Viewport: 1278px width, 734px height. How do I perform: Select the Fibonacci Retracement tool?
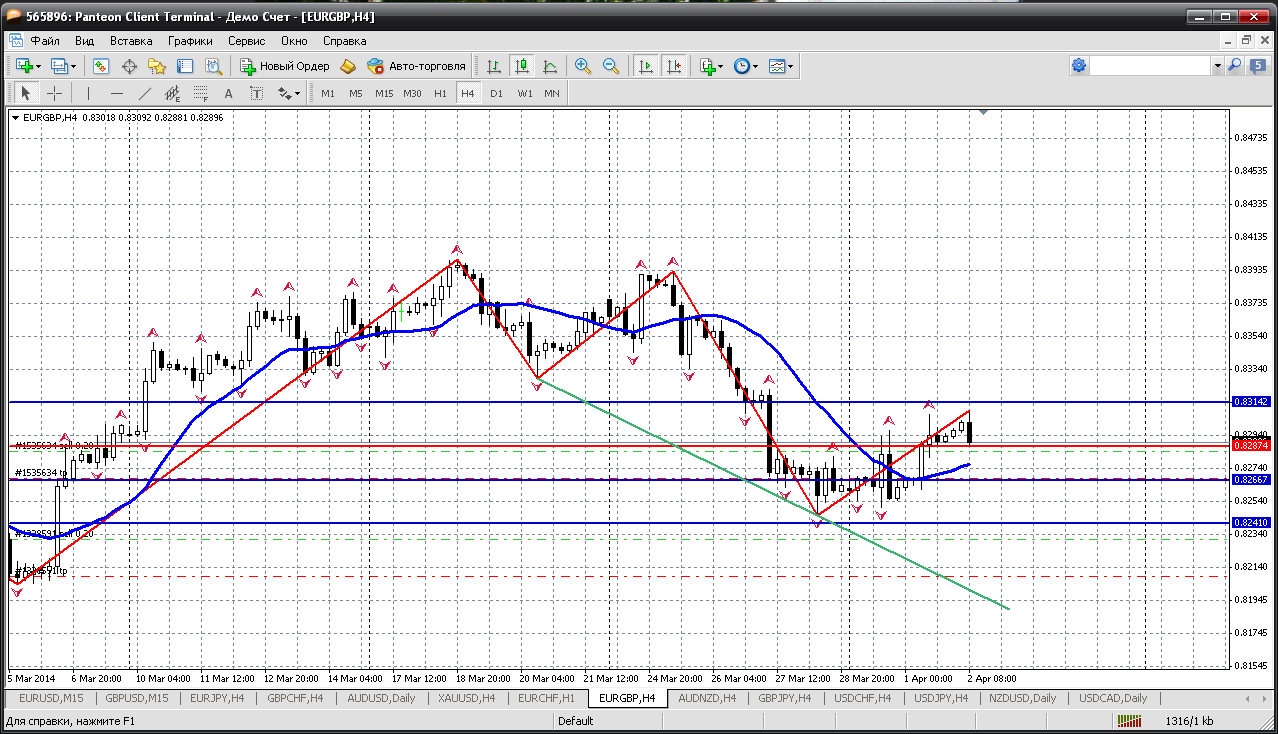click(x=200, y=93)
